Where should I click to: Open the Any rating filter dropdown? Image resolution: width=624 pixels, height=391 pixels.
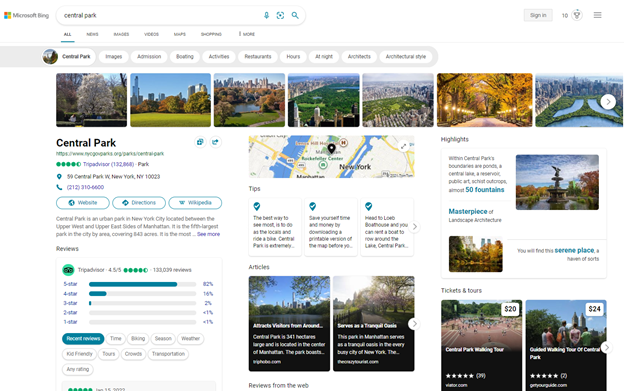click(x=78, y=370)
